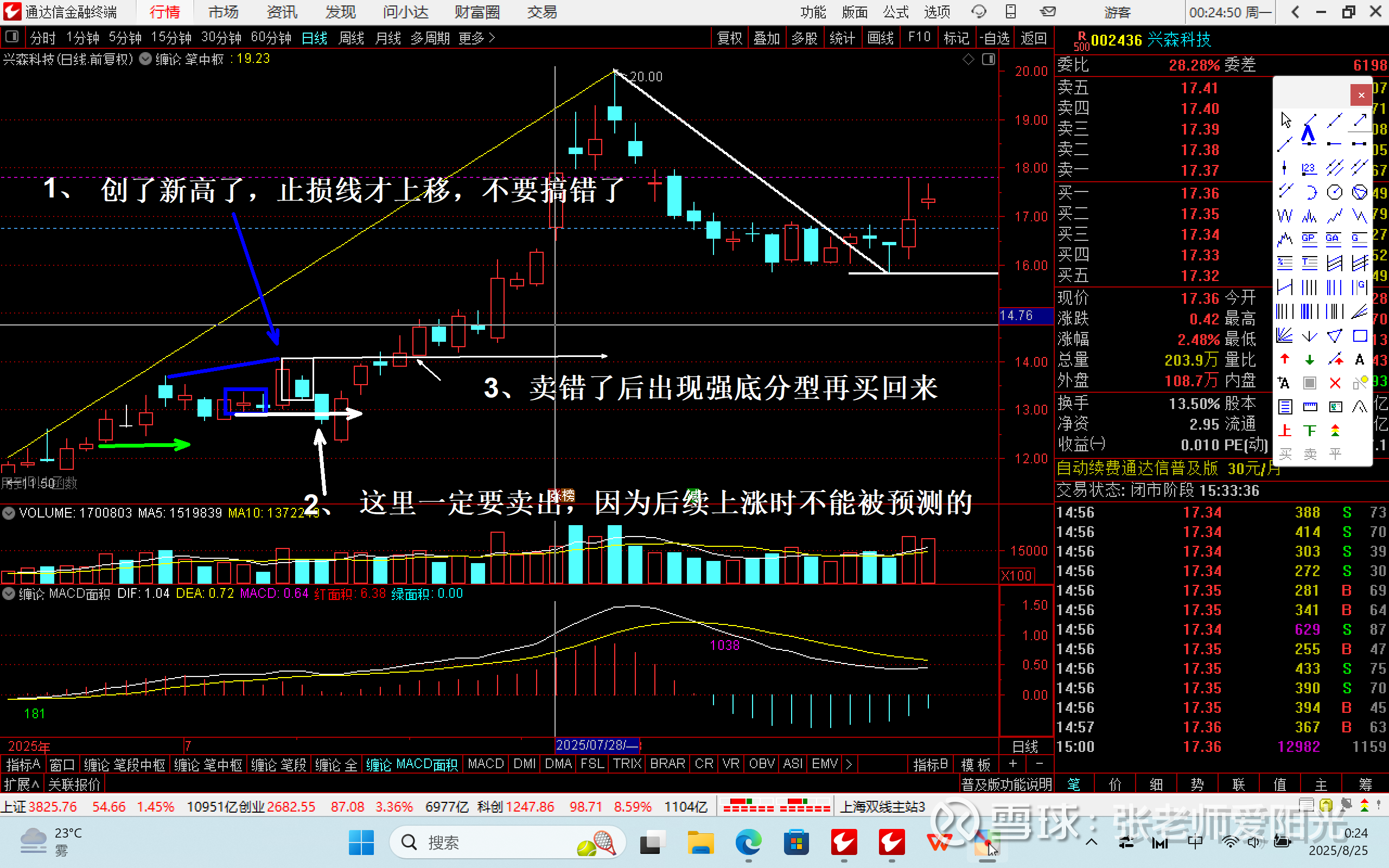1389x868 pixels.
Task: Toggle 叠加 overlay mode
Action: coord(766,38)
